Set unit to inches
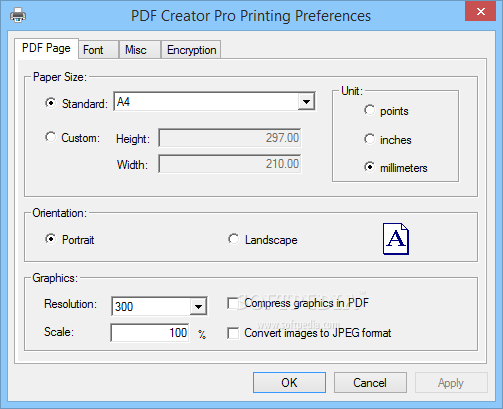 point(369,139)
